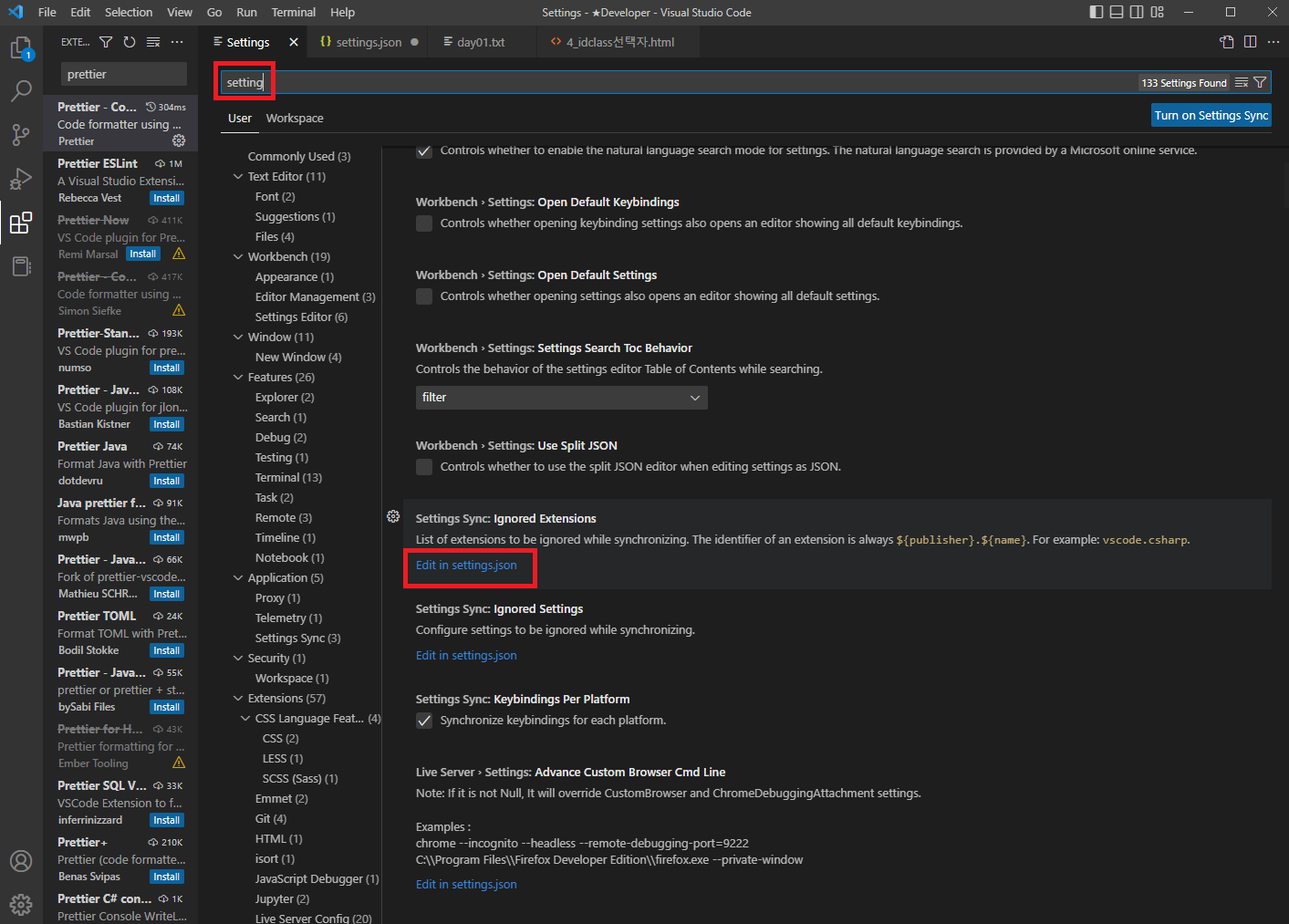Switch to settings.json tab
1289x924 pixels.
point(369,42)
